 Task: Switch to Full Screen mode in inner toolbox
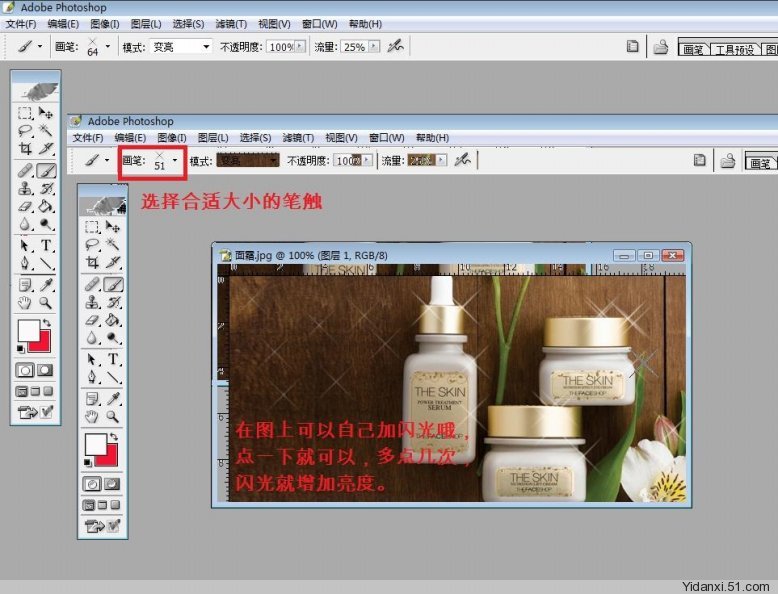click(x=116, y=505)
